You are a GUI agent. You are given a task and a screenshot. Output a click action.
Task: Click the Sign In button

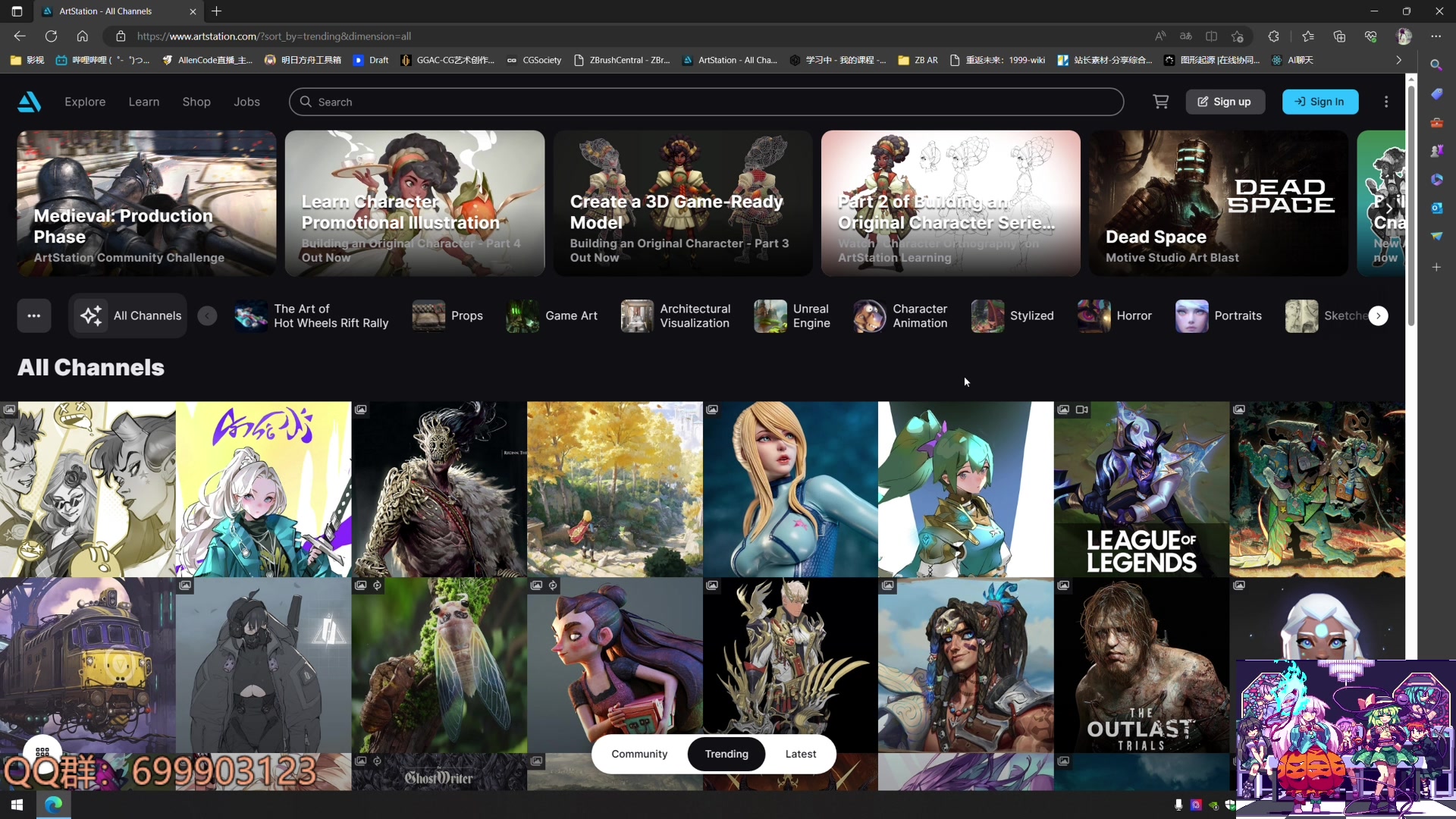[1319, 102]
